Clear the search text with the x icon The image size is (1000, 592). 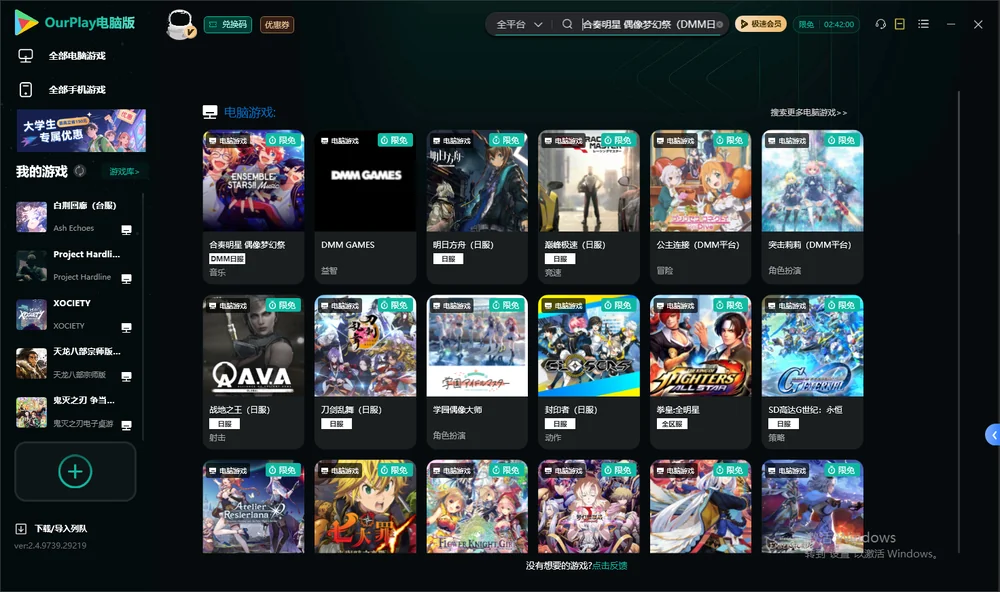click(720, 24)
